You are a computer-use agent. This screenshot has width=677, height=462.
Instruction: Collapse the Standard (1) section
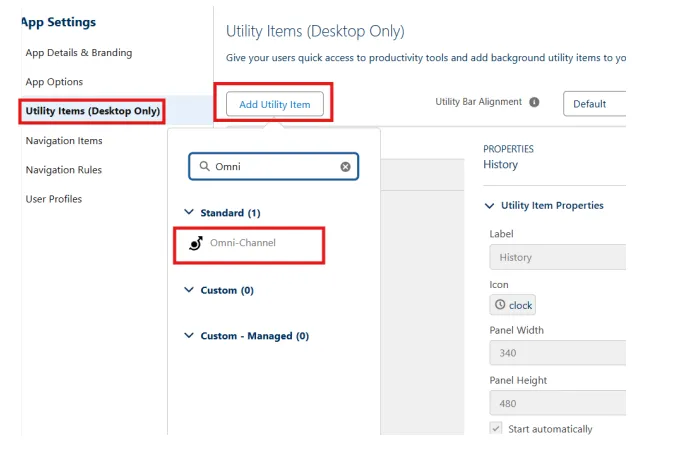point(189,213)
